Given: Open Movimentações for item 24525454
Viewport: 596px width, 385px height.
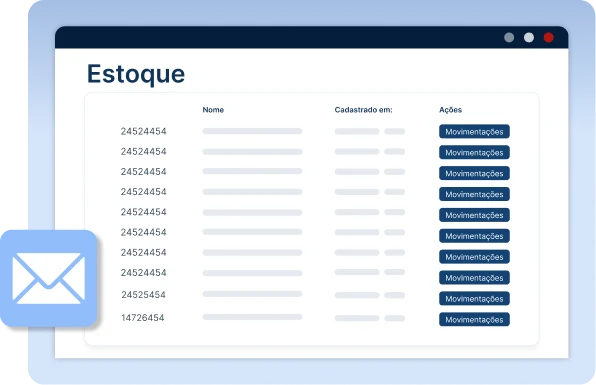Looking at the screenshot, I should point(474,299).
